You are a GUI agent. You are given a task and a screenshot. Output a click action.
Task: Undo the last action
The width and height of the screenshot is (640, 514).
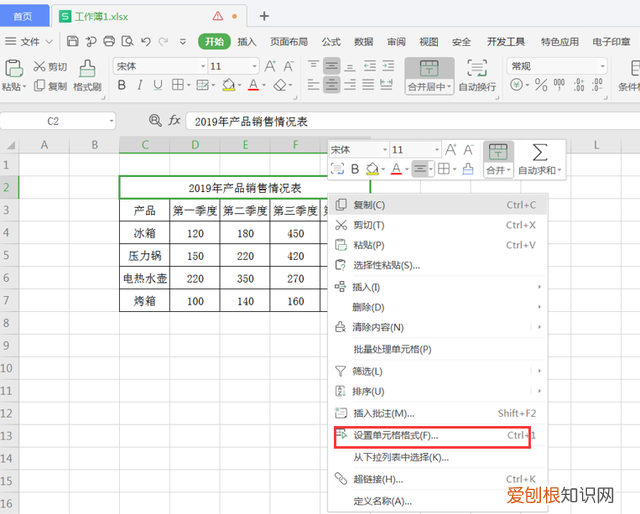pyautogui.click(x=146, y=41)
